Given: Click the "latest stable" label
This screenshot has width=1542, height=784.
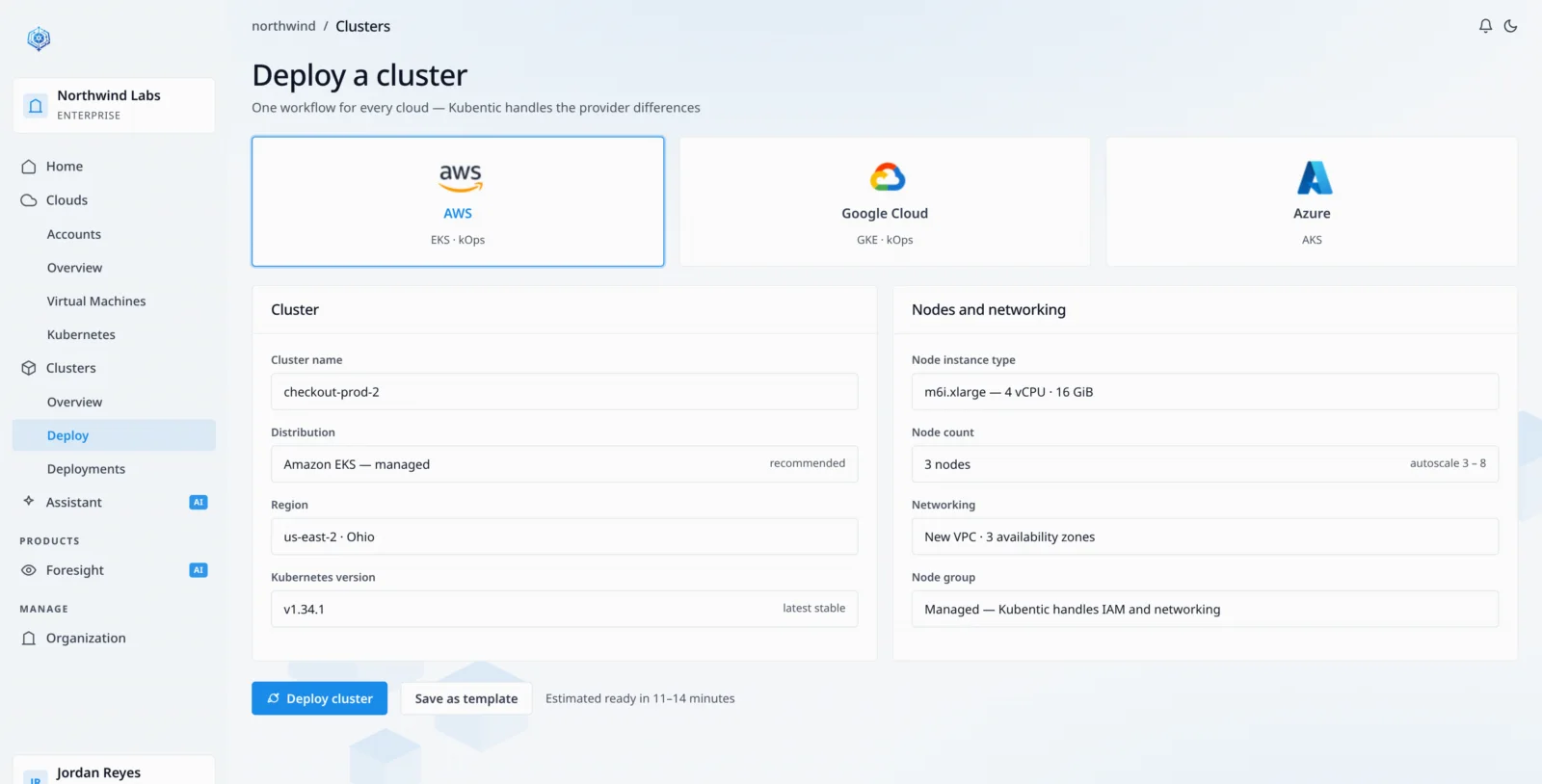Looking at the screenshot, I should tap(814, 608).
